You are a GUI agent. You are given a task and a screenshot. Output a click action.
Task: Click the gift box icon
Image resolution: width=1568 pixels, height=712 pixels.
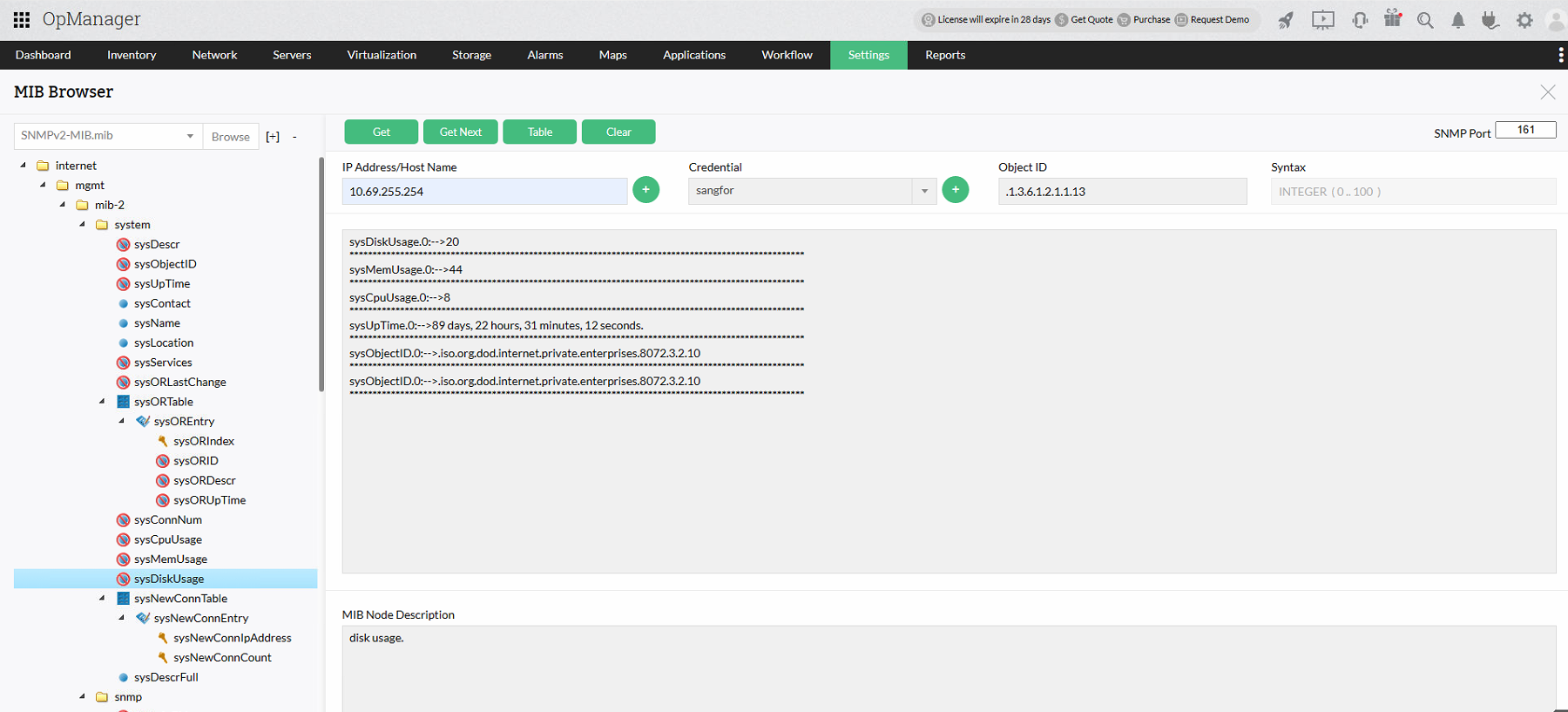click(1393, 18)
